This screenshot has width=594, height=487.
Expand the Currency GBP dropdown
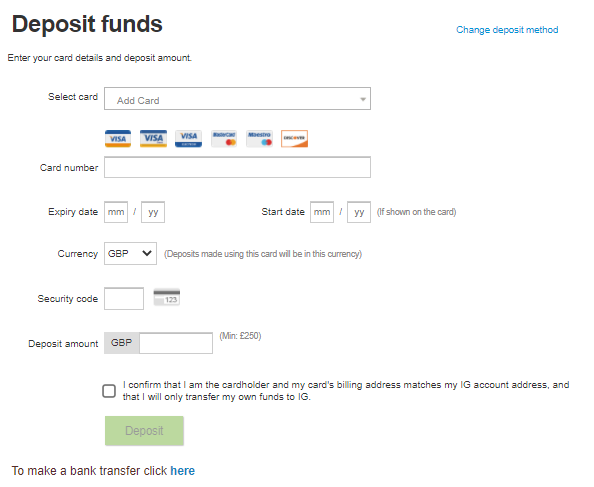[x=130, y=253]
